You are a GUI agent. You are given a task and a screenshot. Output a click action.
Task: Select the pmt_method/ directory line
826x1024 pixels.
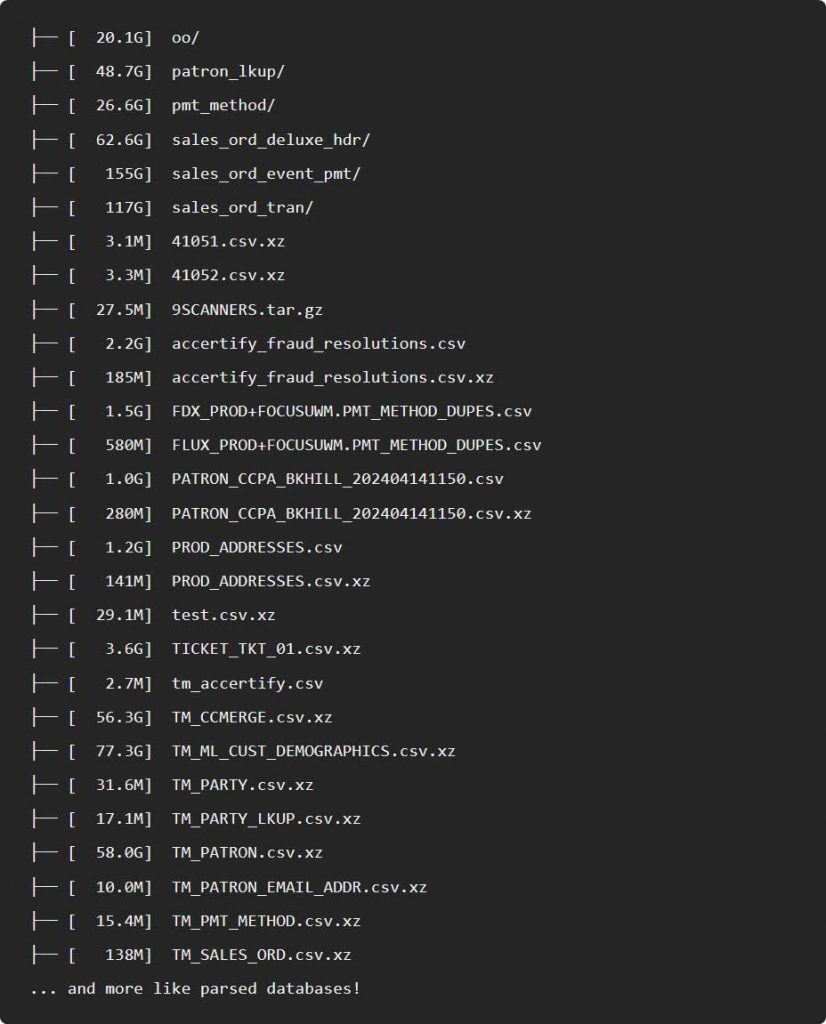click(223, 106)
